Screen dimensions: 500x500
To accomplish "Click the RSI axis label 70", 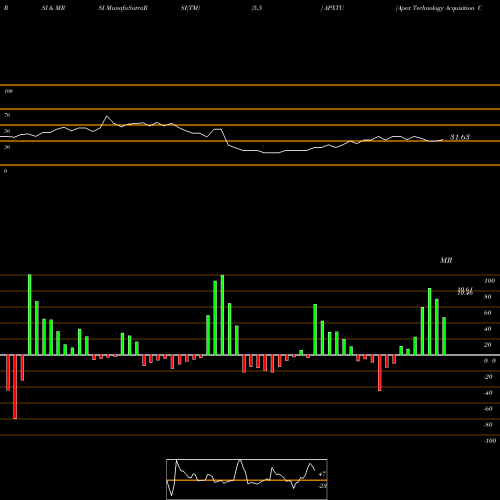I will (x=7, y=115).
